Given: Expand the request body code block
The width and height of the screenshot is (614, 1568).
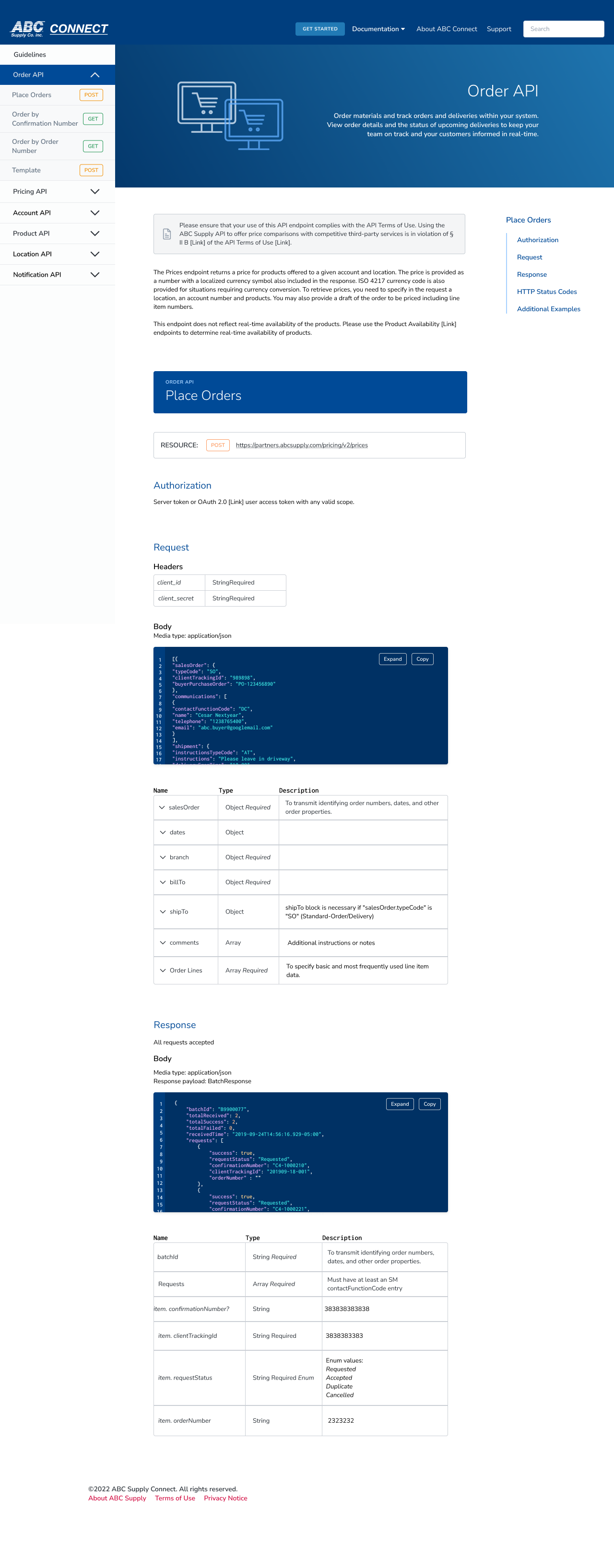Looking at the screenshot, I should pyautogui.click(x=392, y=659).
